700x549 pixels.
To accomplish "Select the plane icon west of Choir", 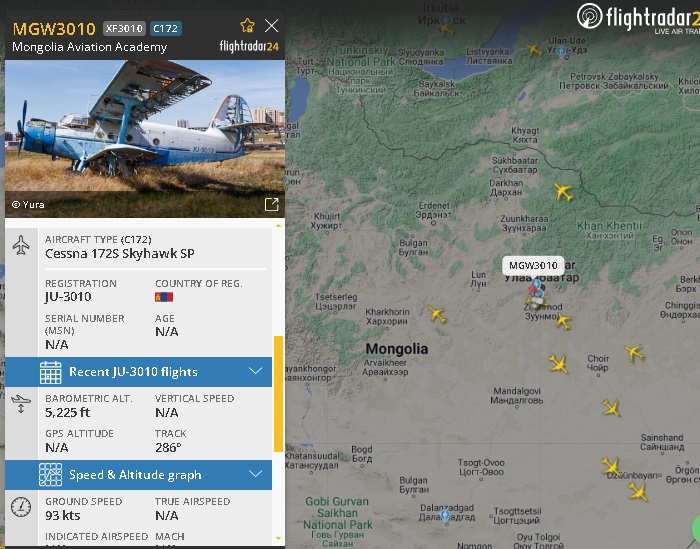I will (558, 364).
